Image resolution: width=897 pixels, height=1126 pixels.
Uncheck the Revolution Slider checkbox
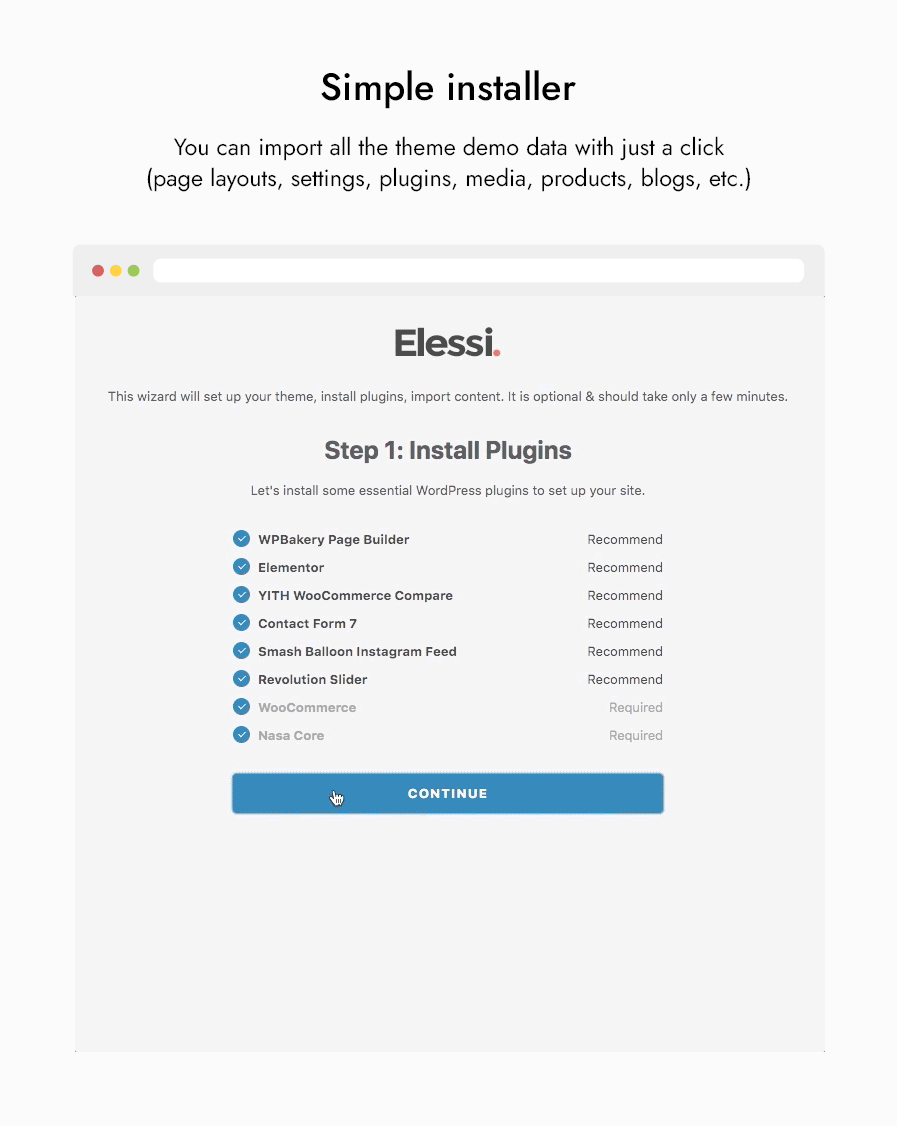[241, 679]
